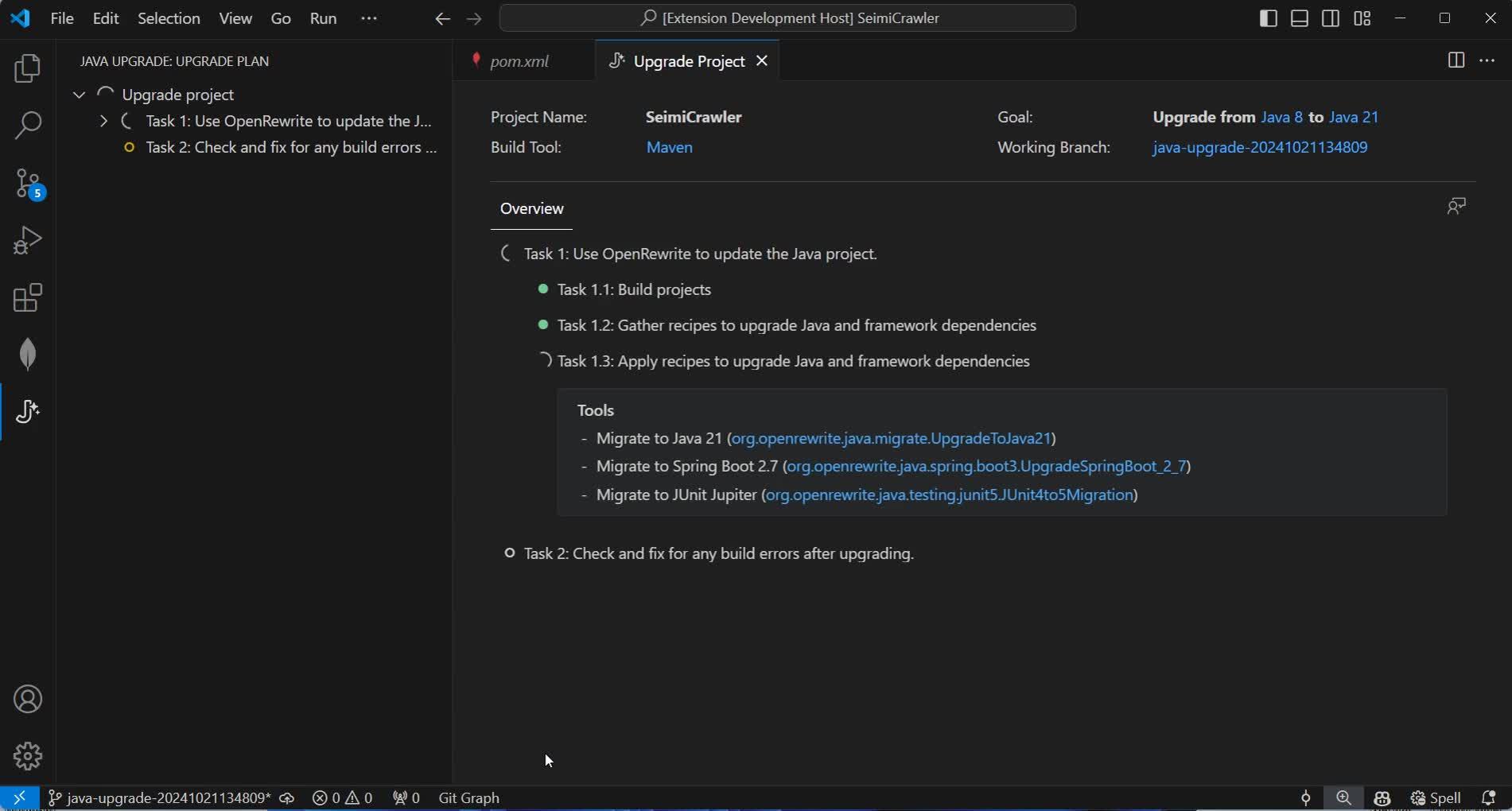Image resolution: width=1512 pixels, height=811 pixels.
Task: Open the Explorer view in activity bar
Action: coord(28,68)
